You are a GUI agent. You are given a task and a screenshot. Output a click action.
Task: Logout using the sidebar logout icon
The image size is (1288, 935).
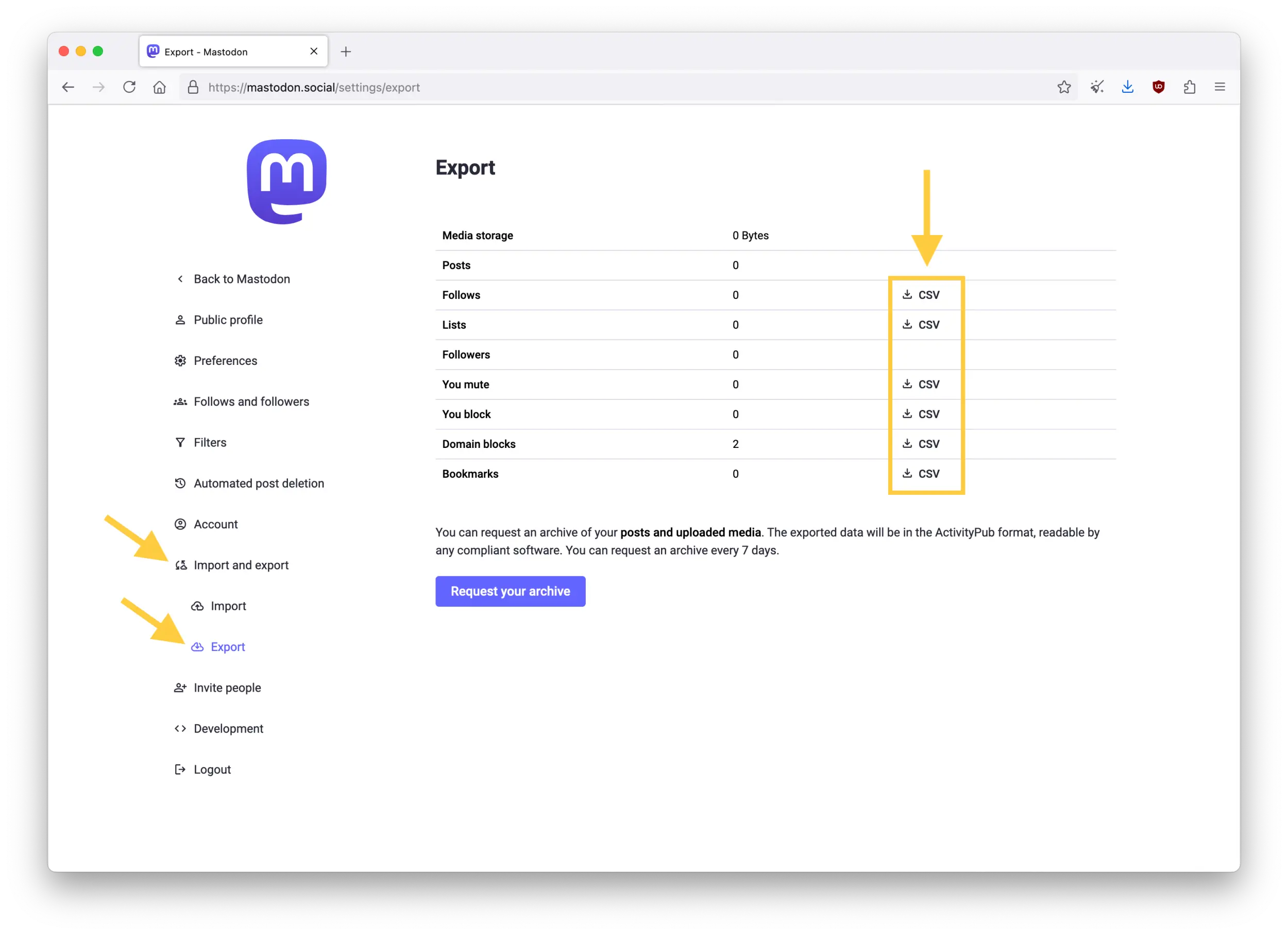click(212, 769)
